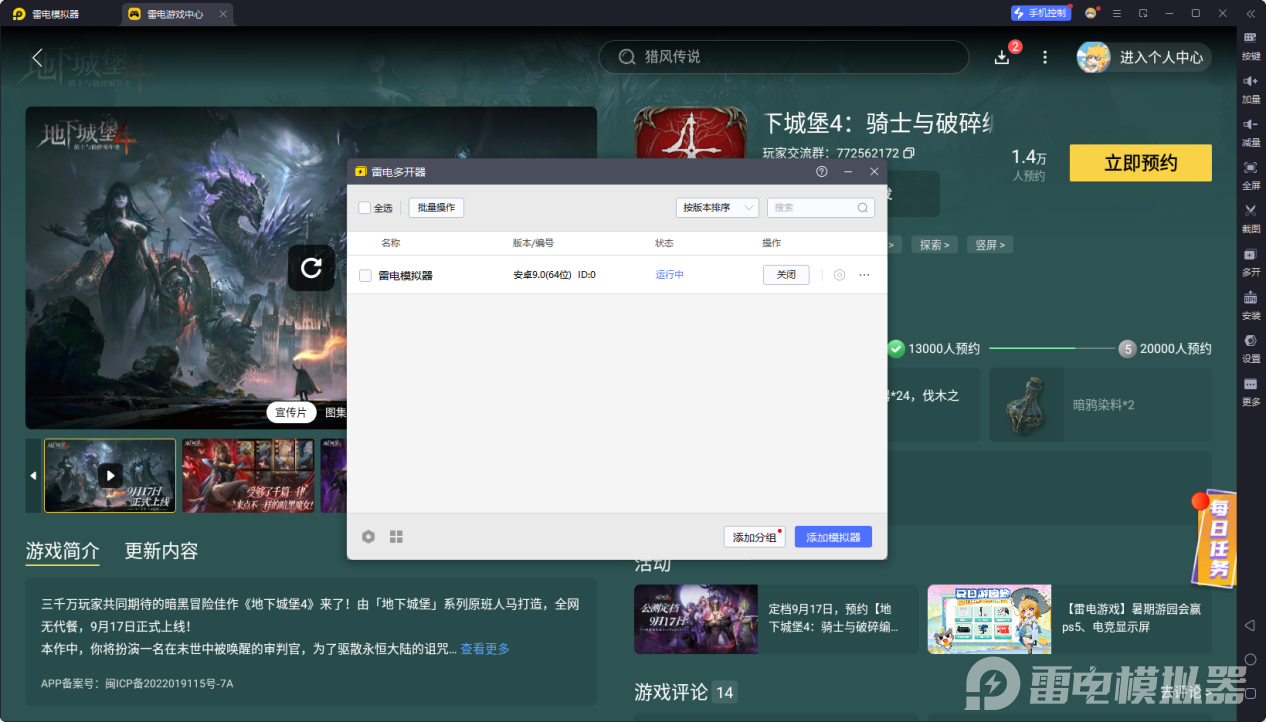Viewport: 1266px width, 722px height.
Task: Click the 截图 screenshot scissors icon
Action: click(1250, 215)
